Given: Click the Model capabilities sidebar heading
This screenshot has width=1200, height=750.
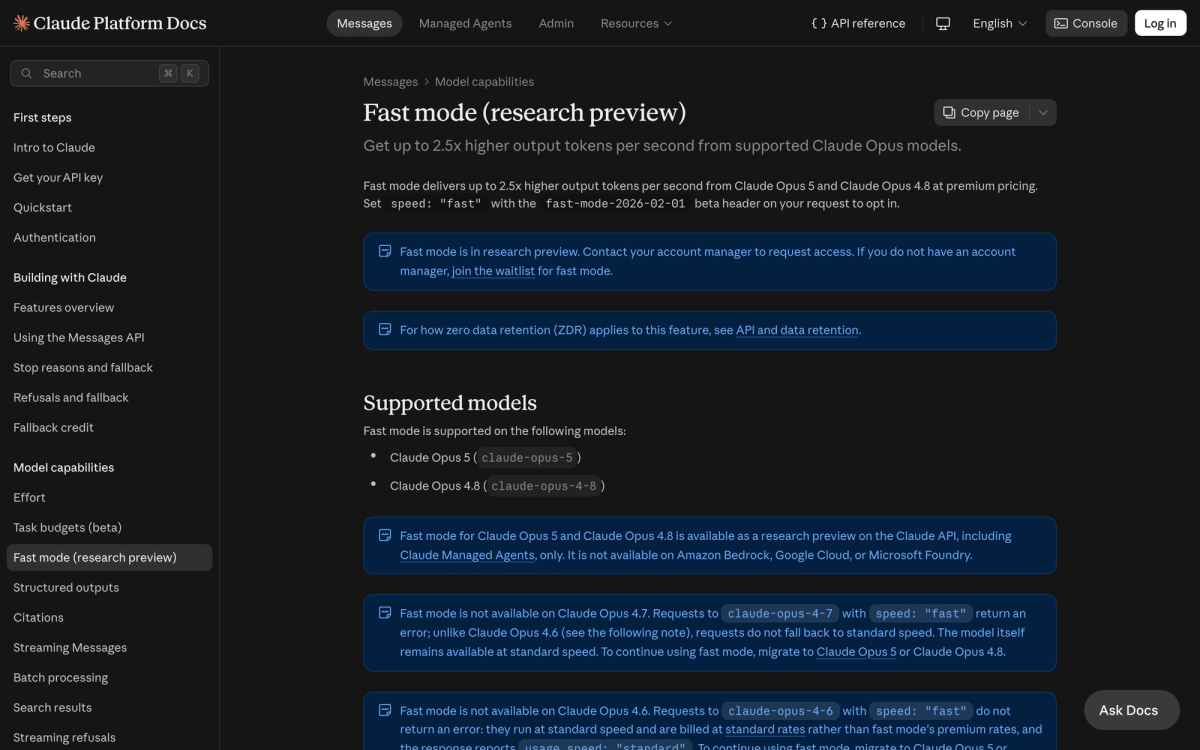Looking at the screenshot, I should [x=64, y=467].
